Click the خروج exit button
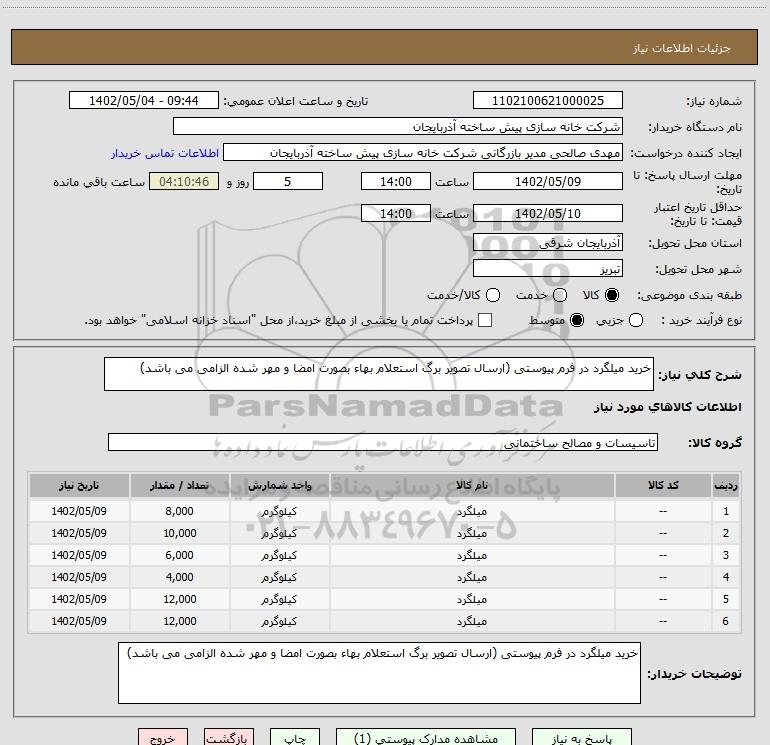 [163, 738]
